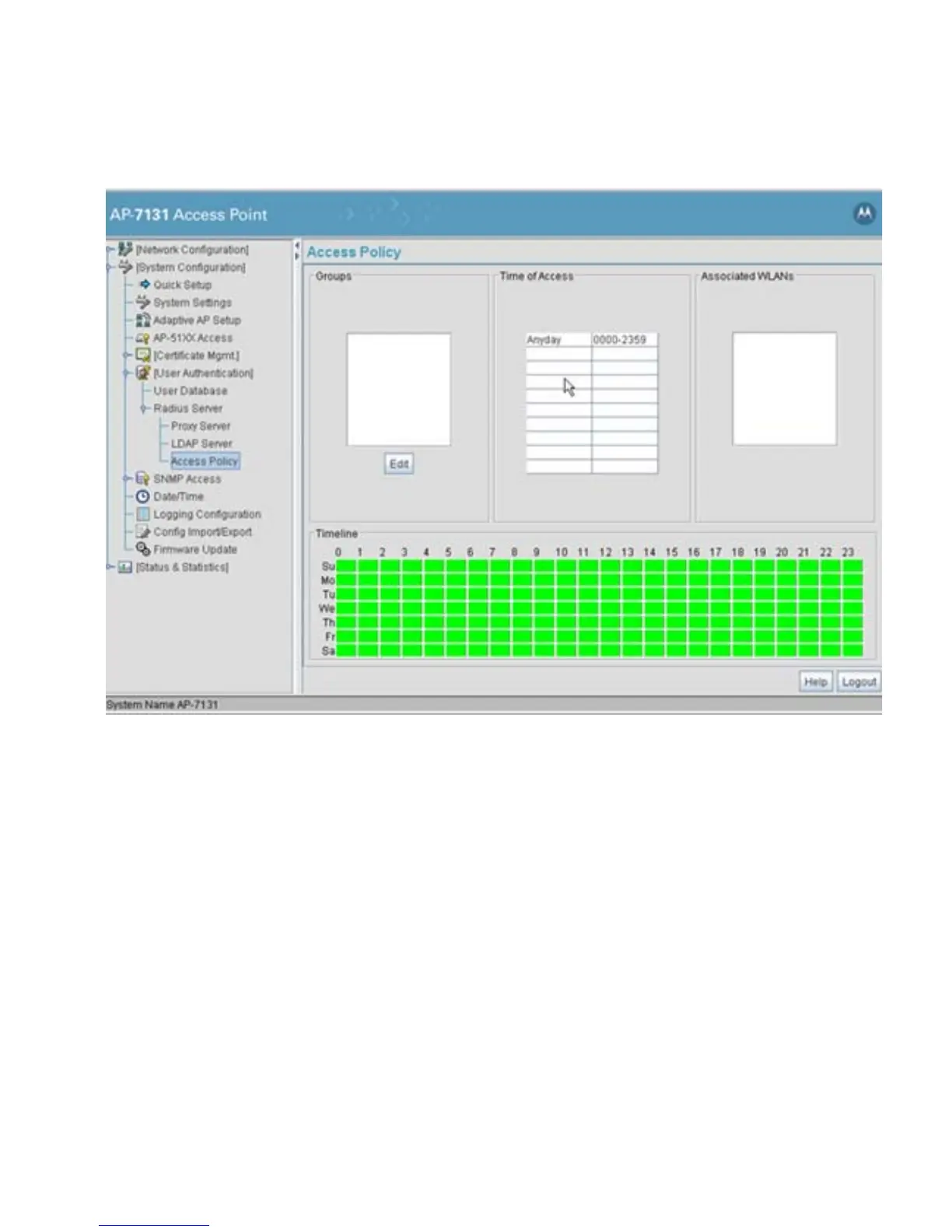952x1232 pixels.
Task: Select Access Policy in the tree
Action: [x=205, y=461]
